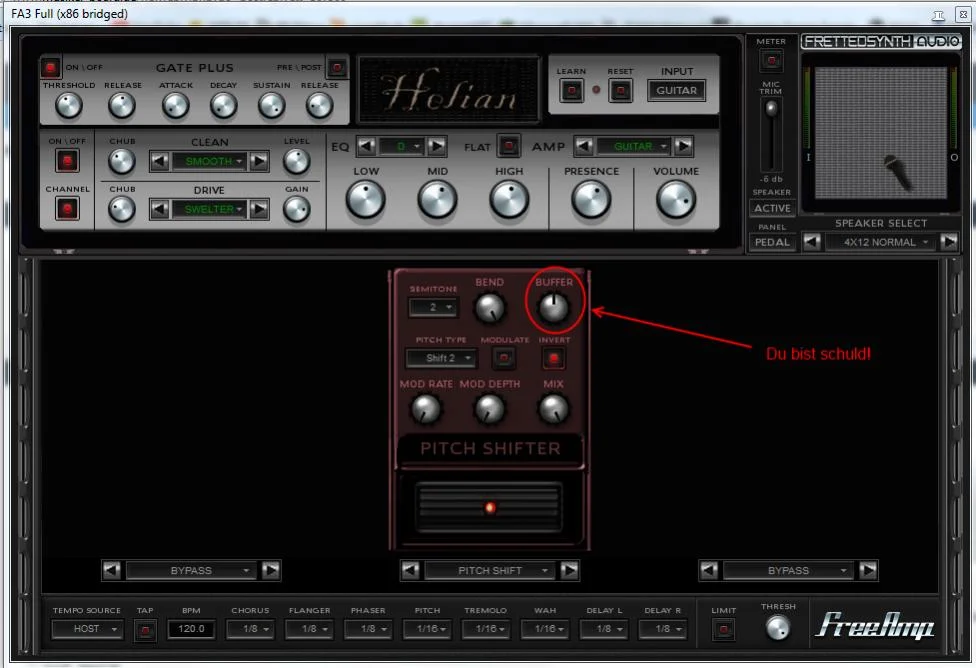Click the amp CHANNEL switch button

pyautogui.click(x=67, y=209)
